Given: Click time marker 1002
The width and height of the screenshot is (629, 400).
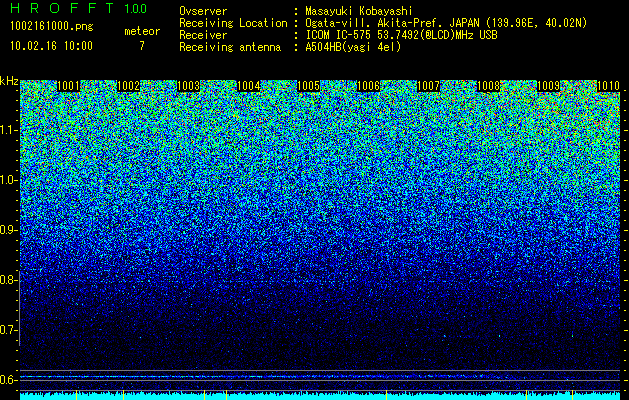Looking at the screenshot, I should coord(128,86).
